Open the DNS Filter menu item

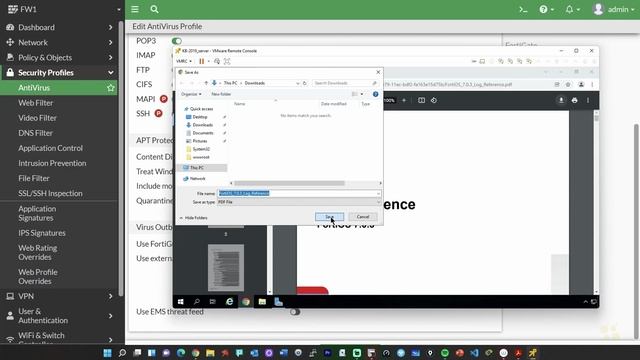(35, 133)
